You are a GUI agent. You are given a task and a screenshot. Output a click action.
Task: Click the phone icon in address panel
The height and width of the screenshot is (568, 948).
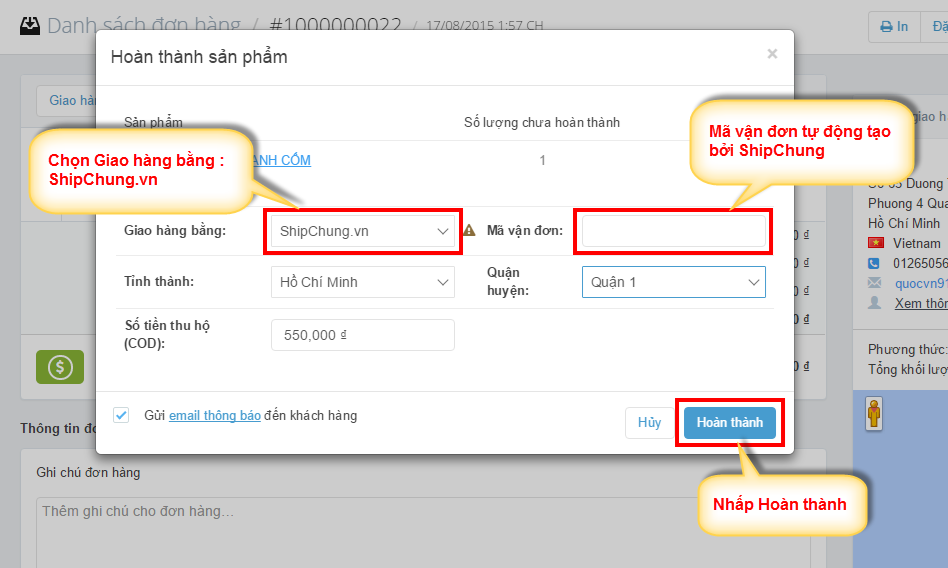tap(874, 263)
